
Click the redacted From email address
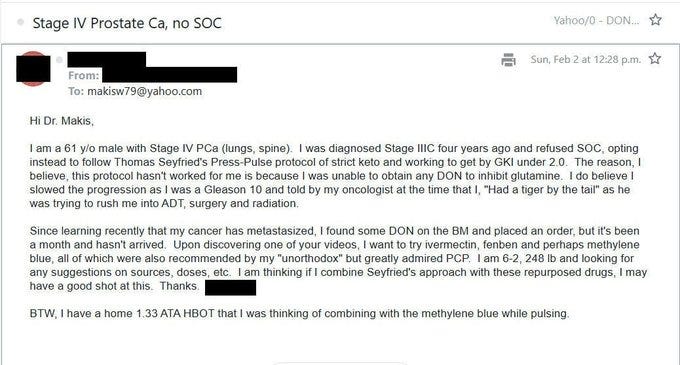[x=170, y=75]
